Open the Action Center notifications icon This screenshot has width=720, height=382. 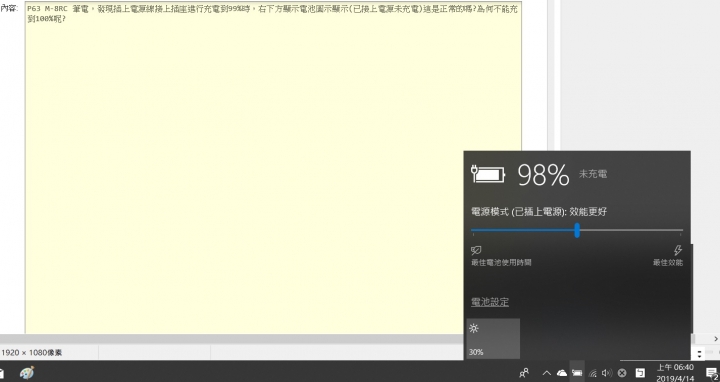712,374
